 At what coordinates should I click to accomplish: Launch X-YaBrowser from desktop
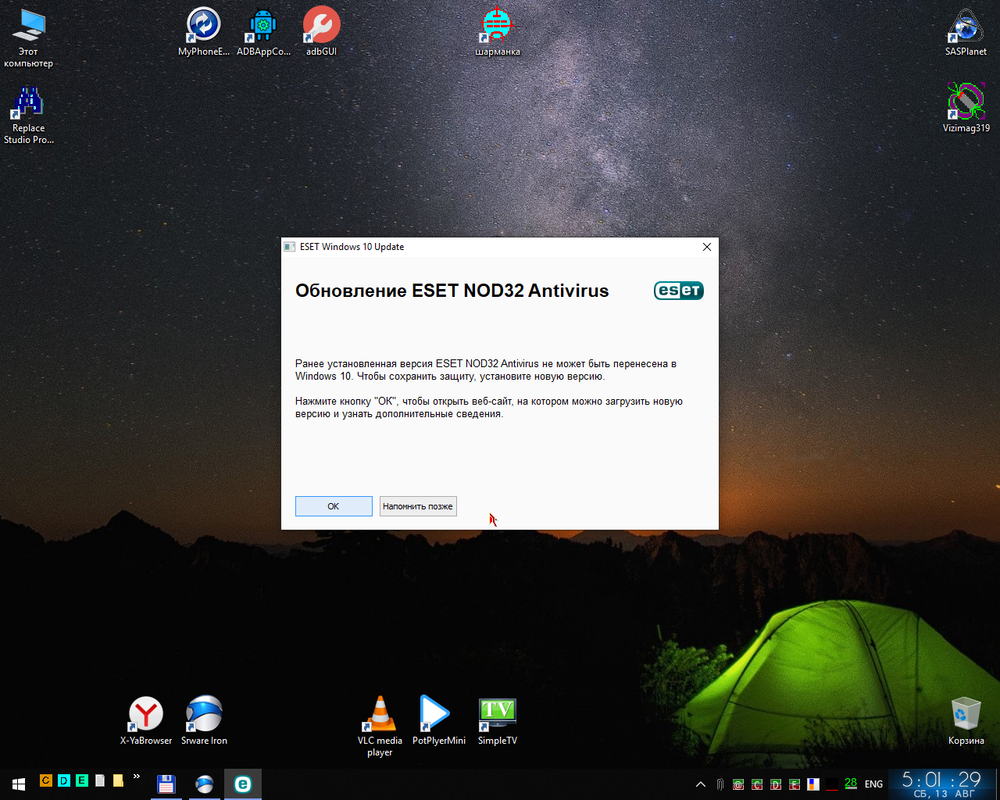pyautogui.click(x=146, y=721)
